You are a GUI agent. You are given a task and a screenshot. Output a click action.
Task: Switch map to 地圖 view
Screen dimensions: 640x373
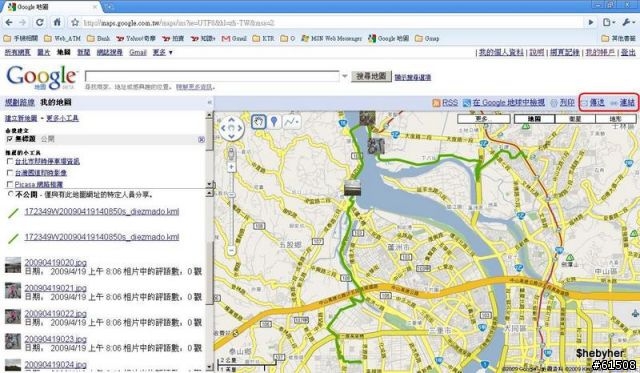pyautogui.click(x=534, y=119)
